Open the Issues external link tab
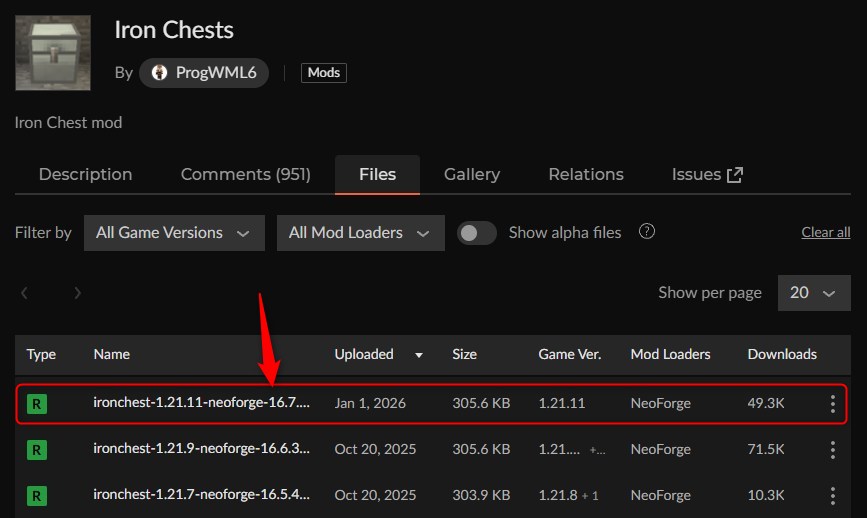The image size is (867, 518). [x=707, y=174]
